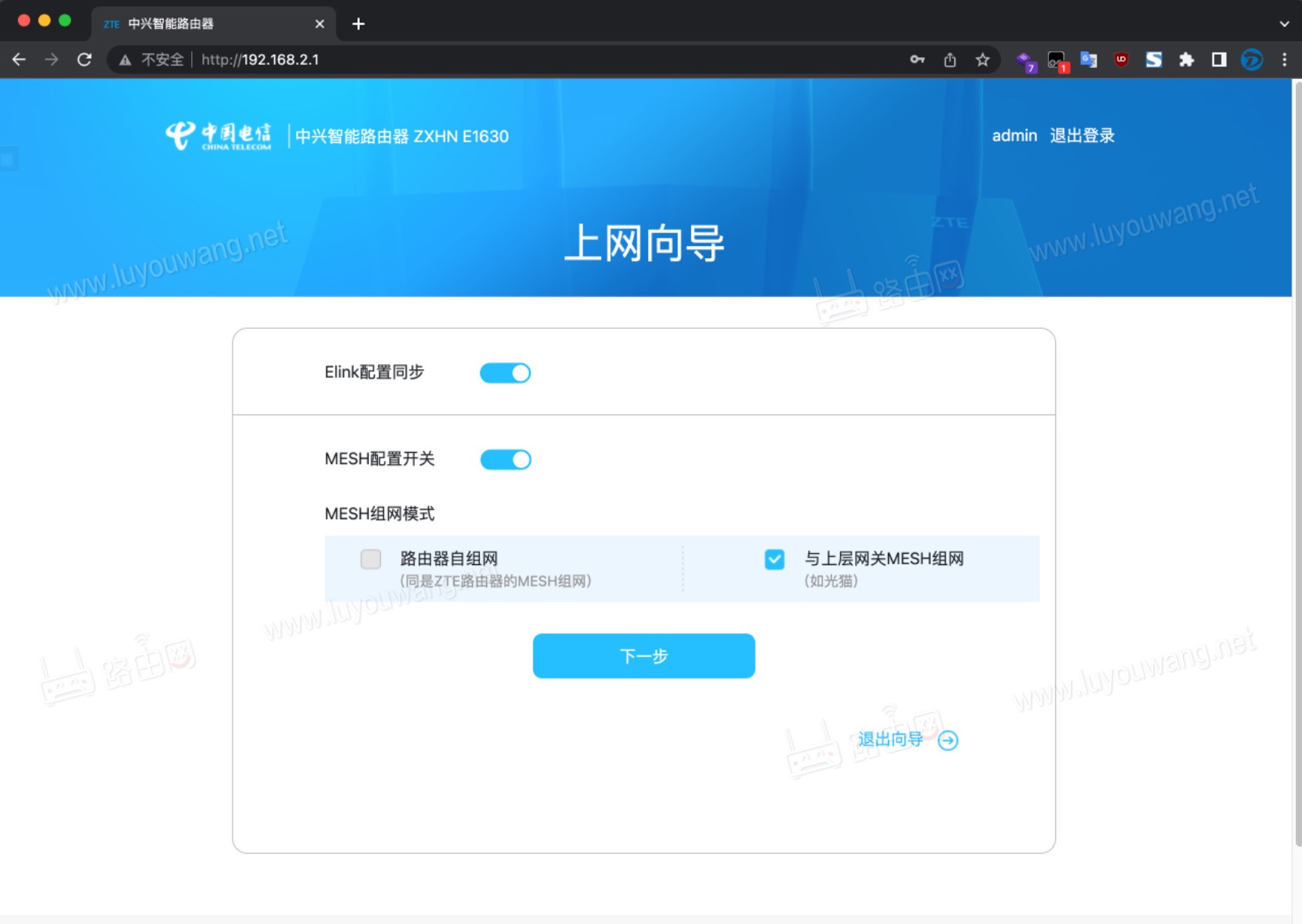
Task: Open the Extensions puzzle piece menu
Action: (x=1185, y=59)
